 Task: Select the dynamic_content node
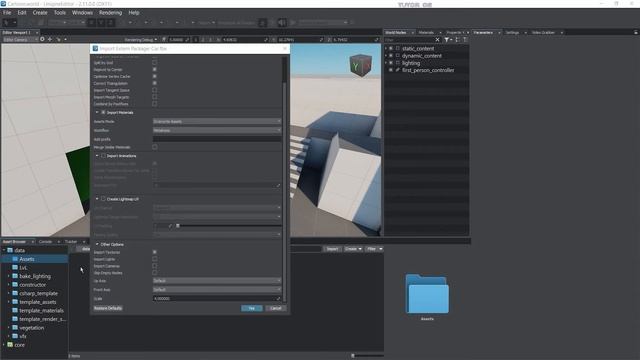[x=422, y=56]
